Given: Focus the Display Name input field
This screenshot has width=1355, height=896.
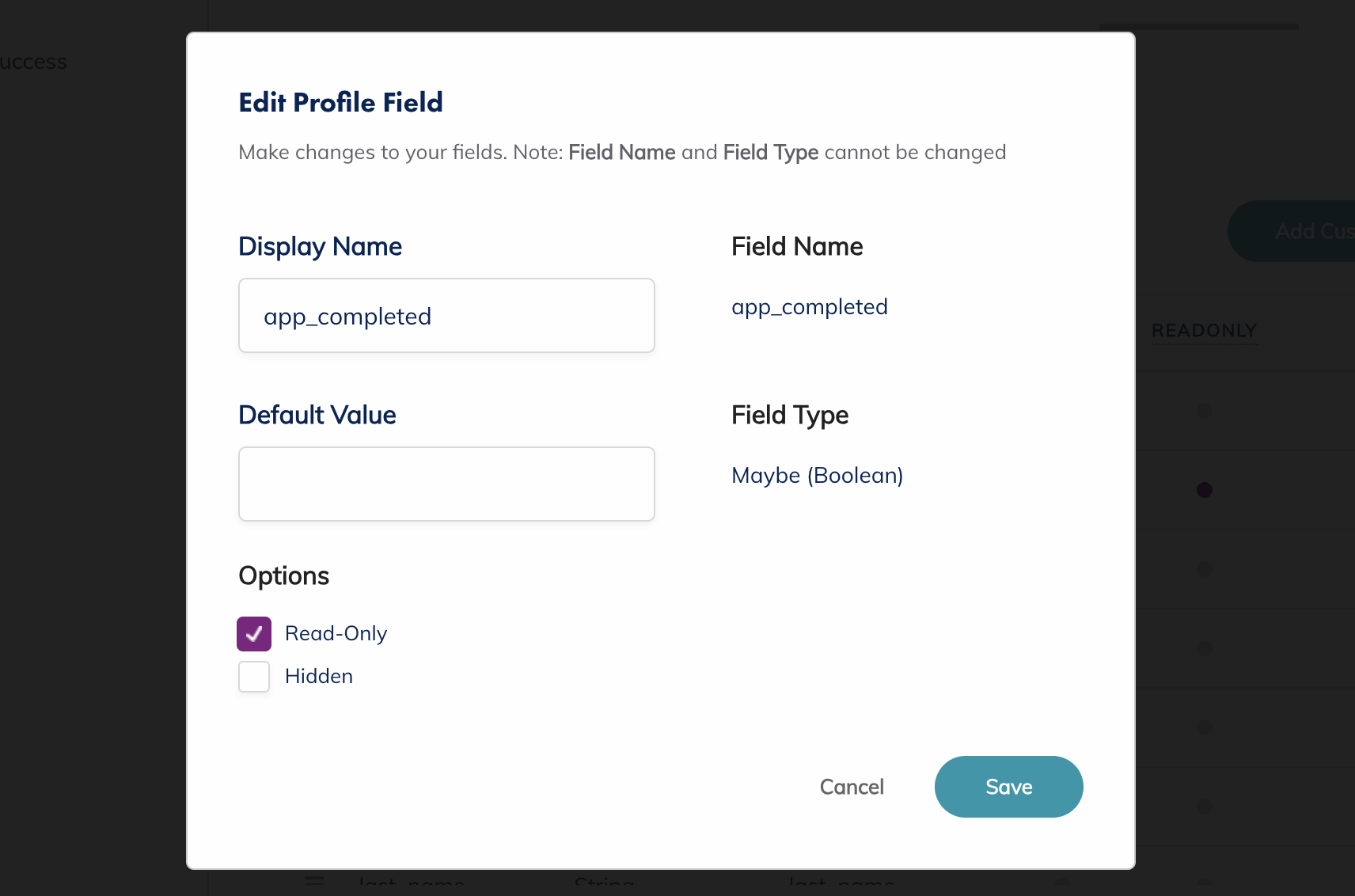Looking at the screenshot, I should point(446,316).
